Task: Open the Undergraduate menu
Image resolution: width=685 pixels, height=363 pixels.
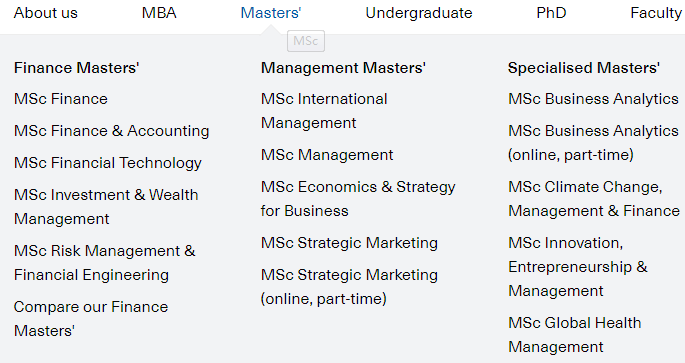Action: click(419, 13)
